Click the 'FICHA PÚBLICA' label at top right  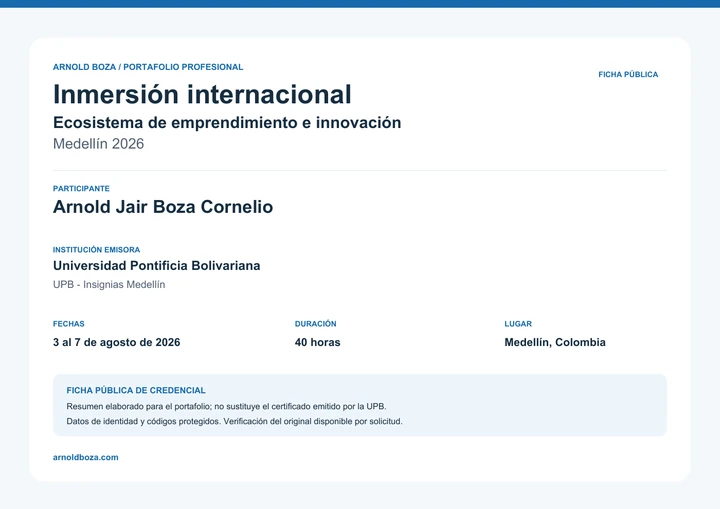click(628, 74)
